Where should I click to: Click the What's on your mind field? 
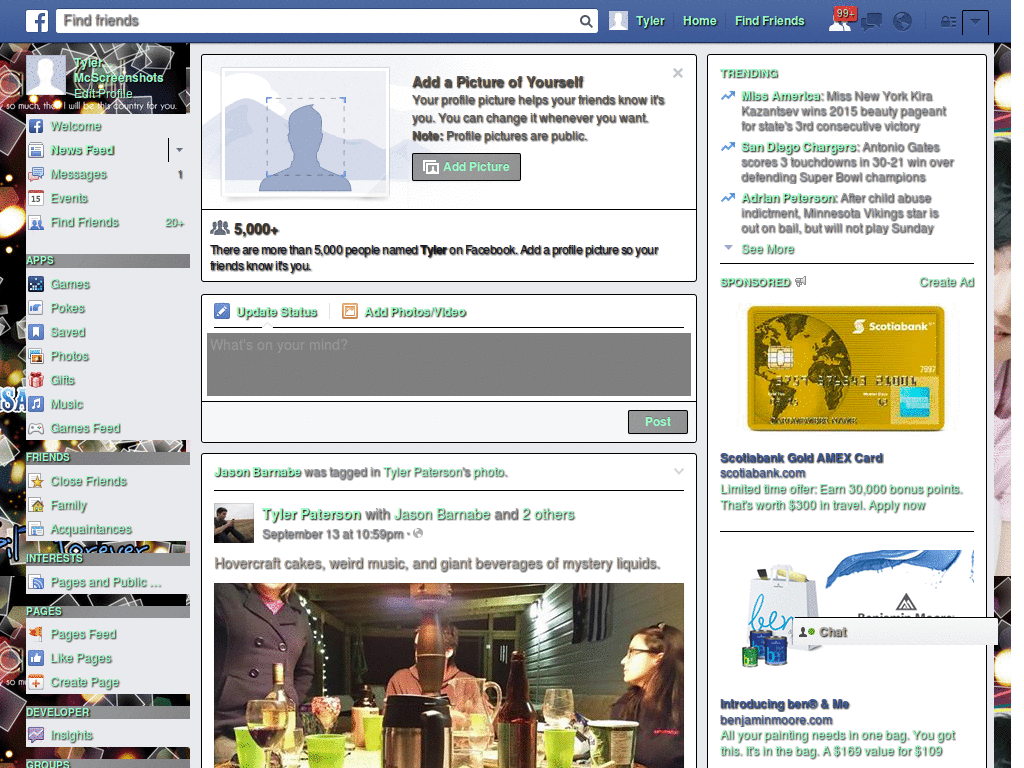point(449,364)
